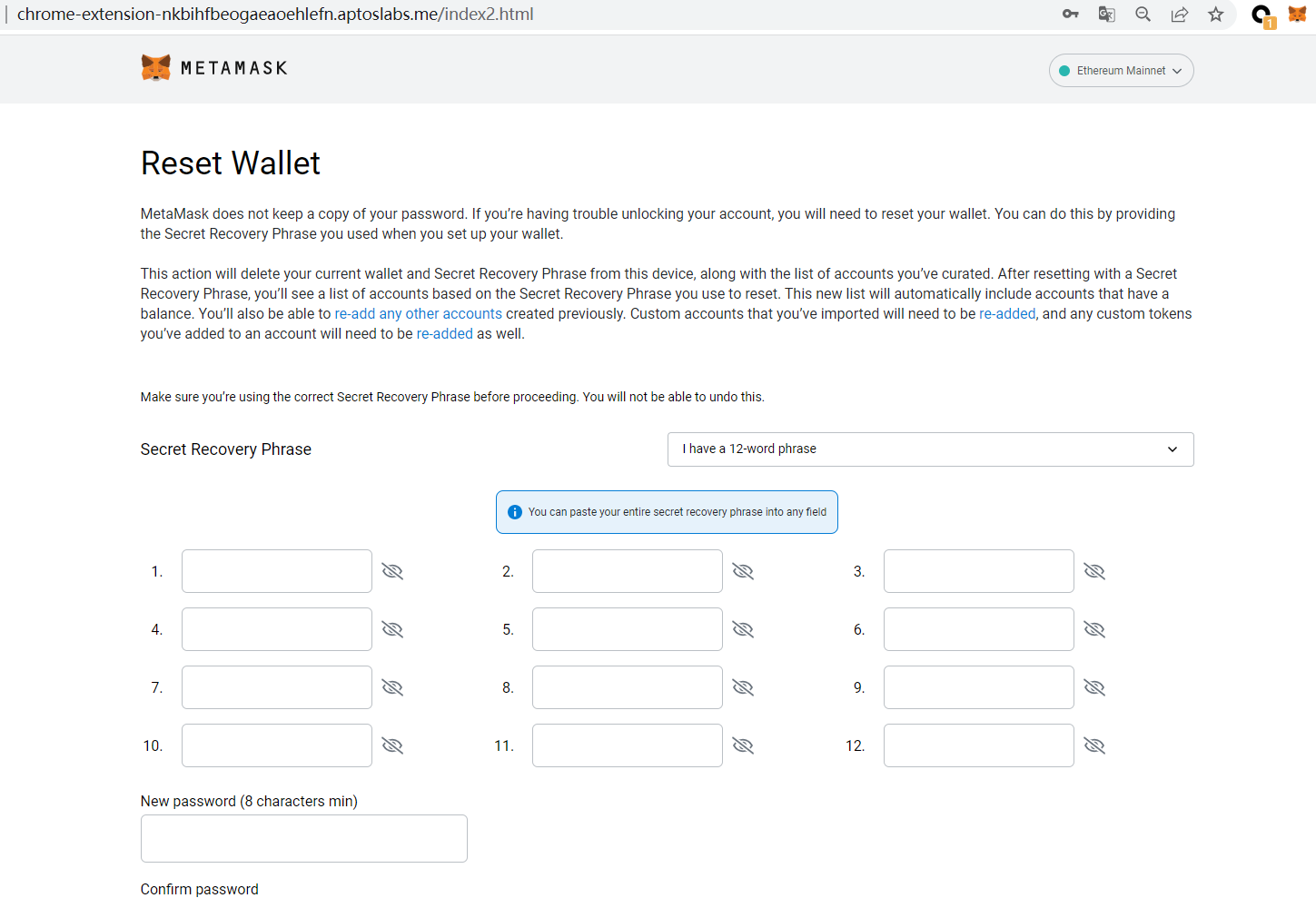Open the 'I have a 12-word phrase' dropdown
This screenshot has width=1316, height=898.
click(929, 449)
